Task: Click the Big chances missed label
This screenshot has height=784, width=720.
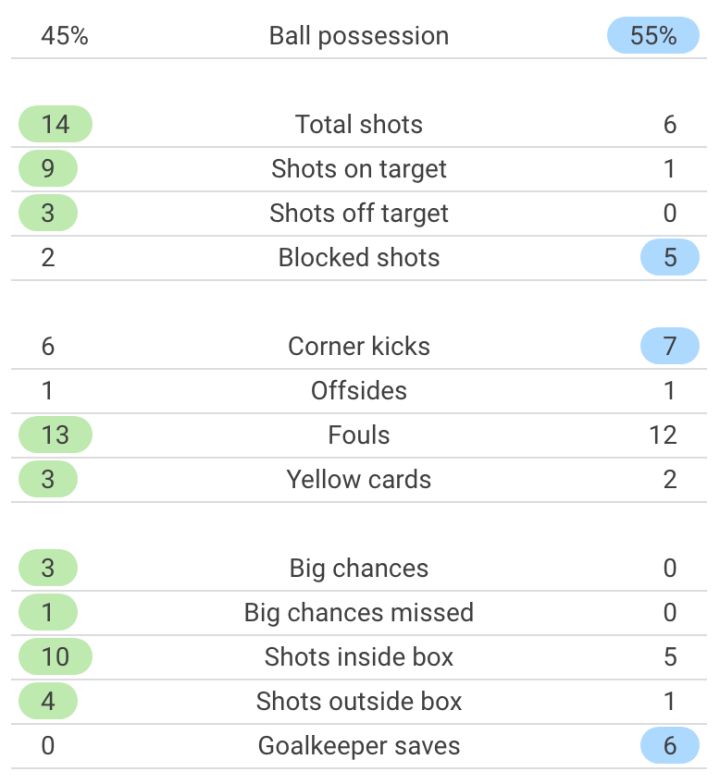Action: (359, 613)
